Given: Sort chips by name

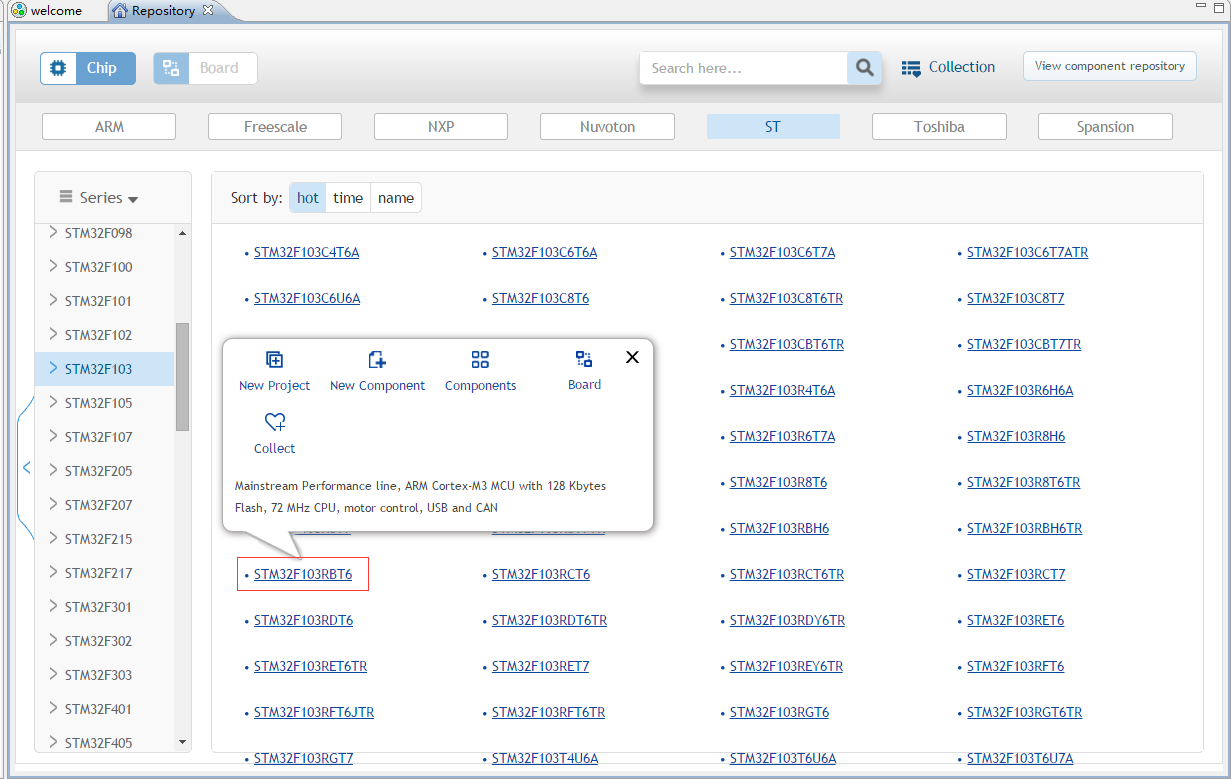Looking at the screenshot, I should click(396, 198).
